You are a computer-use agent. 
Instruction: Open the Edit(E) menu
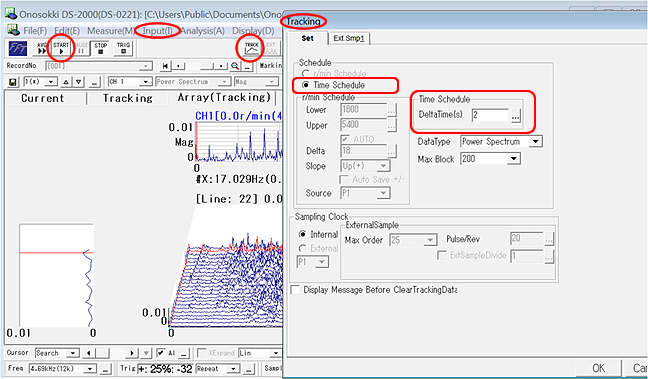pos(67,31)
